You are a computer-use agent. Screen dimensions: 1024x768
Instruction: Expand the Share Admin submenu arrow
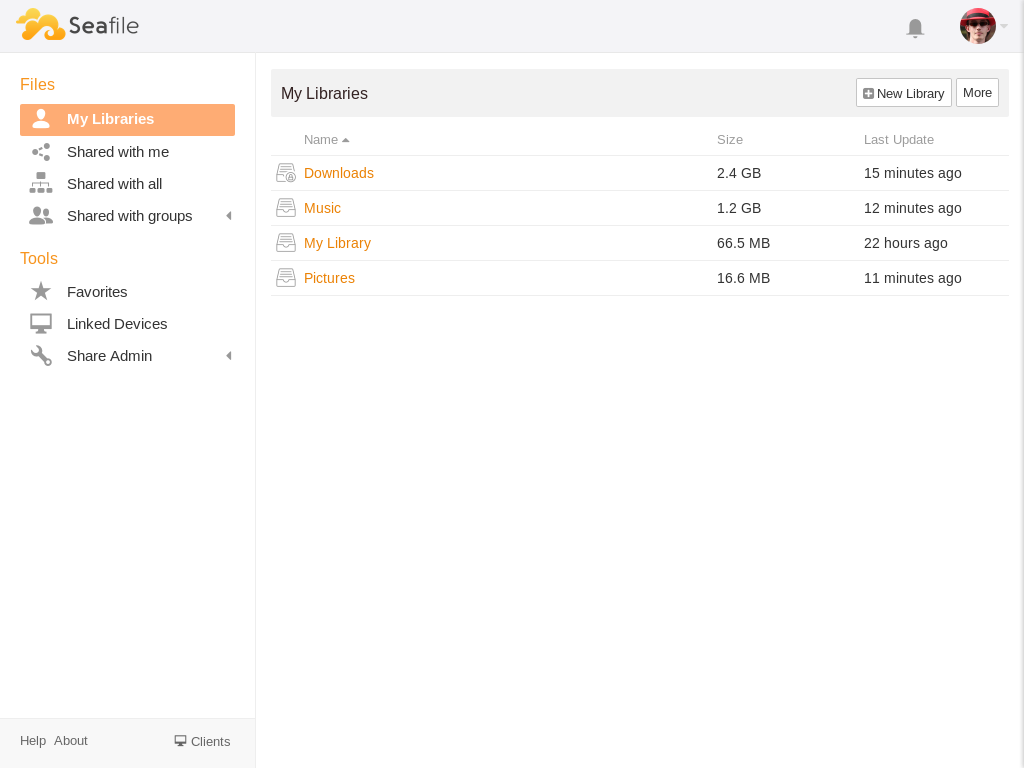pos(228,356)
